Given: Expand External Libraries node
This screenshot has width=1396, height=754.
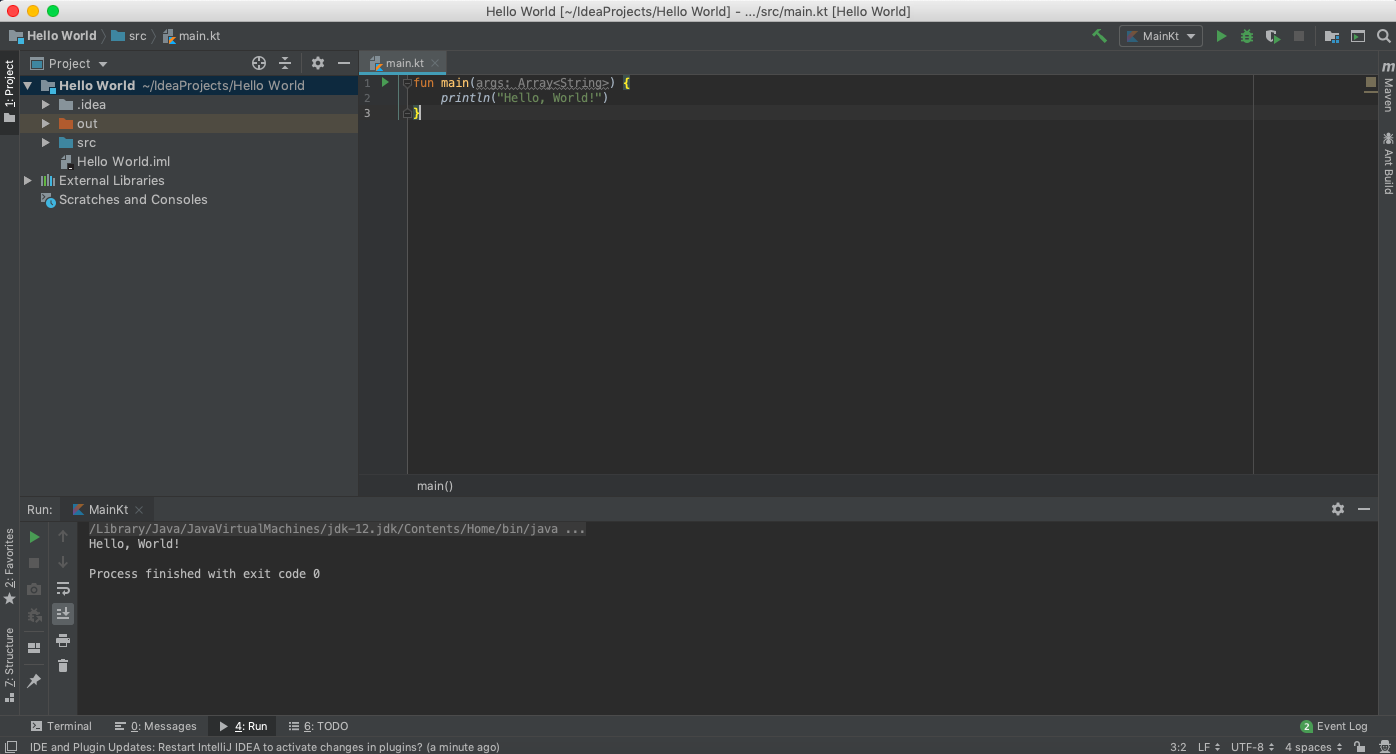Looking at the screenshot, I should click(28, 180).
